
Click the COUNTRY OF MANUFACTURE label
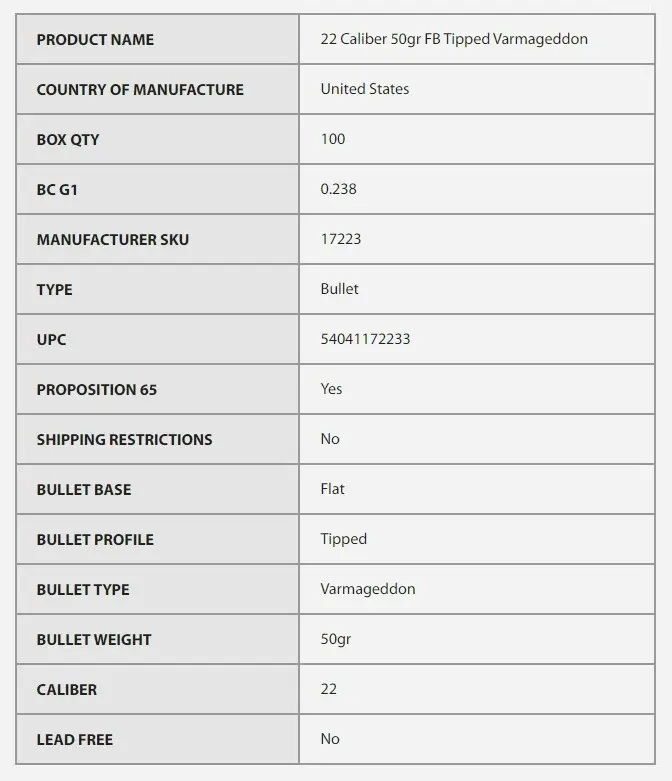click(140, 90)
